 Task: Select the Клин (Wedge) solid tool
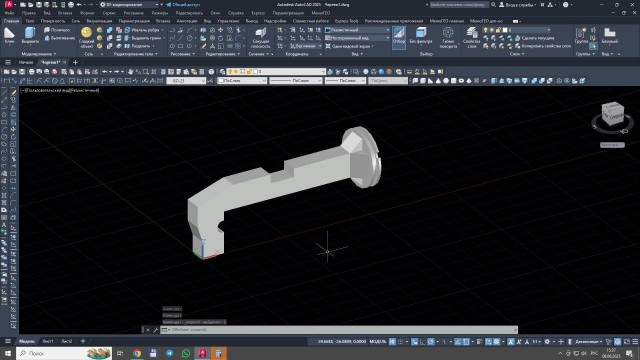(x=9, y=36)
